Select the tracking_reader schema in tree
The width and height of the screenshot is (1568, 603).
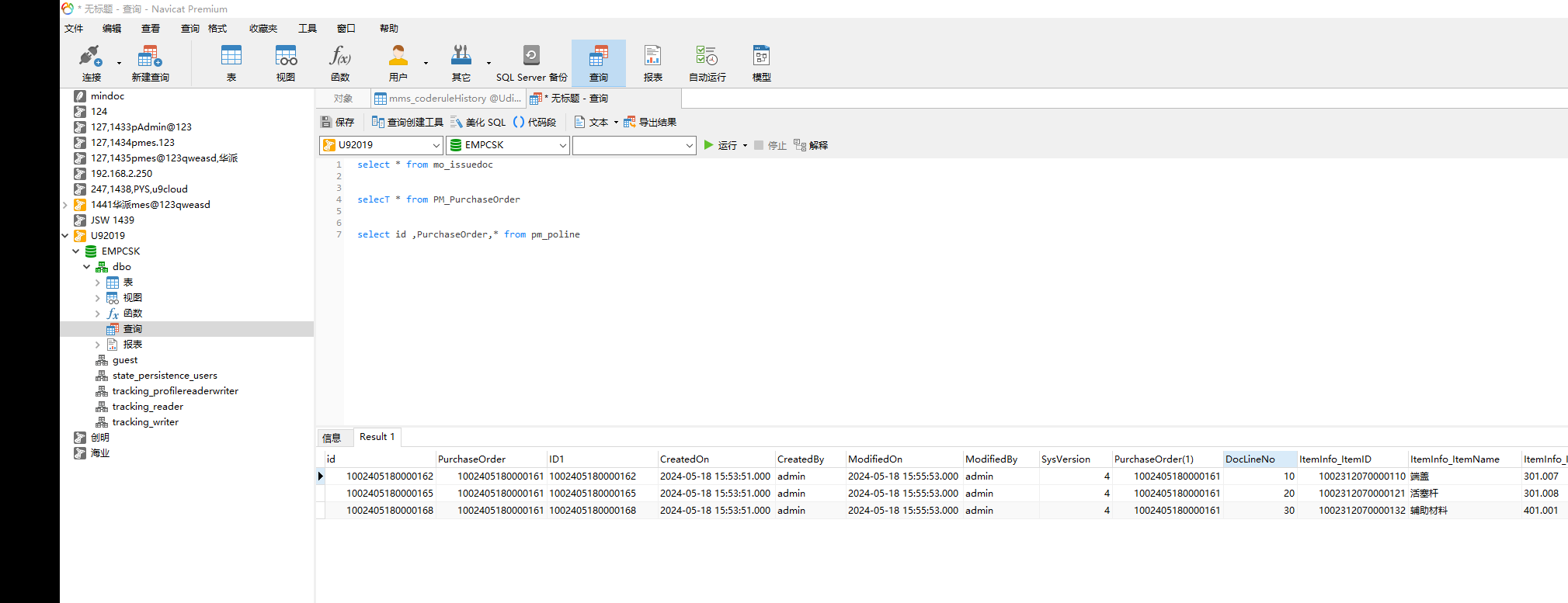pyautogui.click(x=148, y=407)
